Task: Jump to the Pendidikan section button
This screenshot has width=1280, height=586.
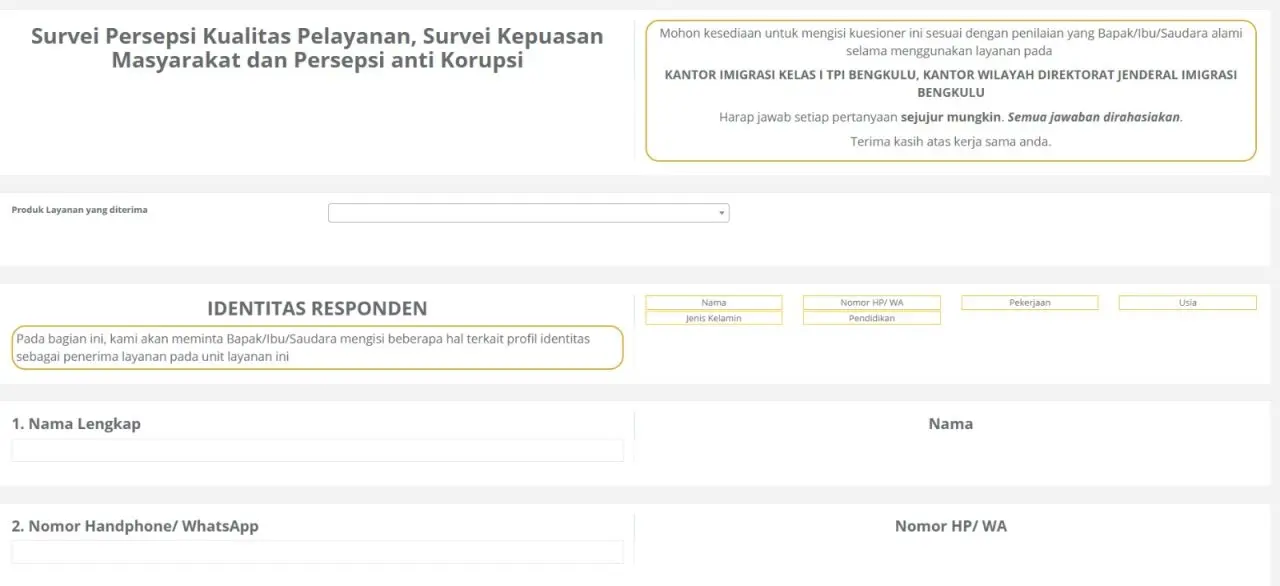Action: (872, 318)
